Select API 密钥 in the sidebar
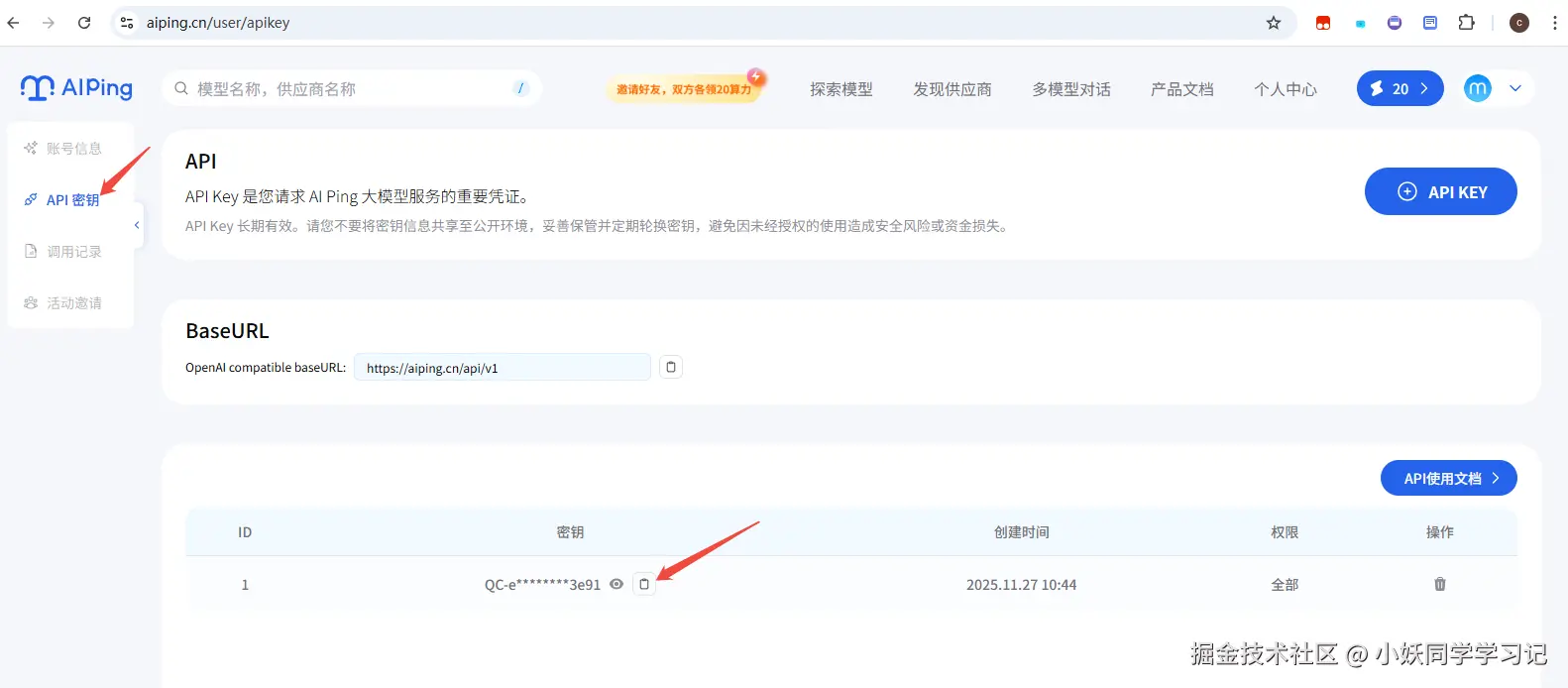 pyautogui.click(x=61, y=199)
